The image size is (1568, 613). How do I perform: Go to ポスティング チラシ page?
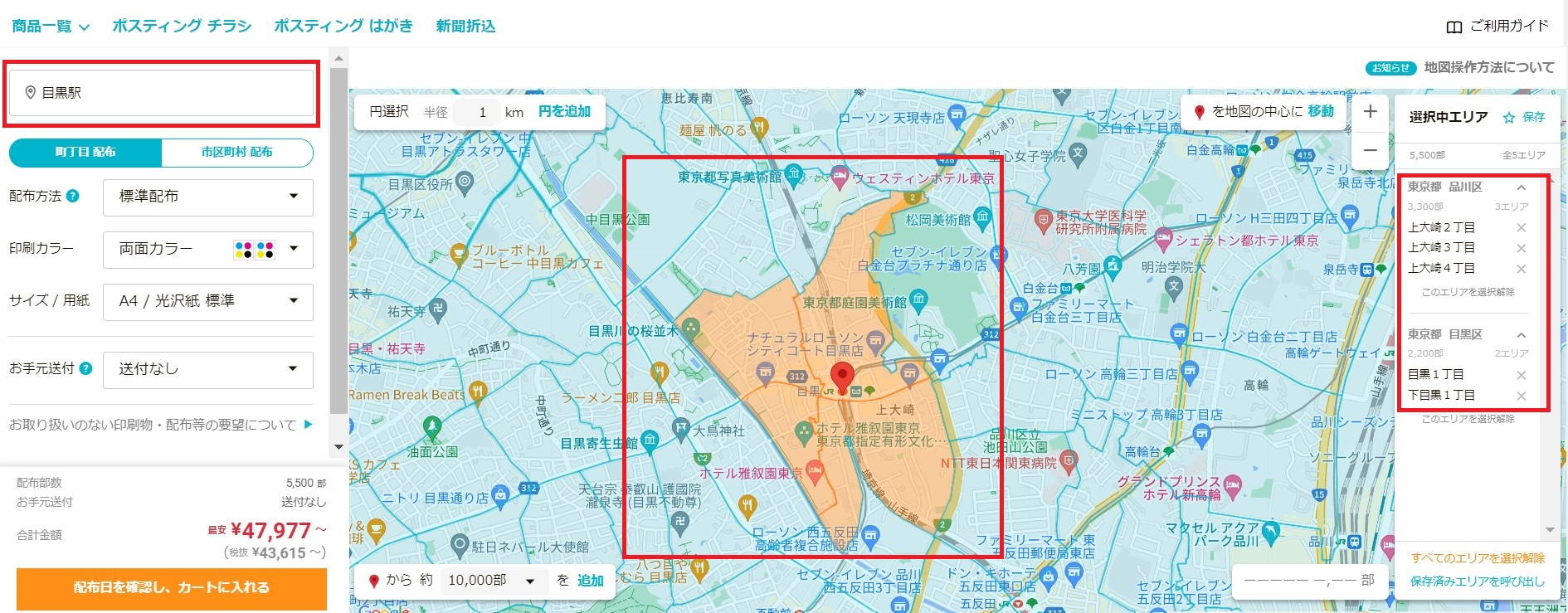[182, 27]
